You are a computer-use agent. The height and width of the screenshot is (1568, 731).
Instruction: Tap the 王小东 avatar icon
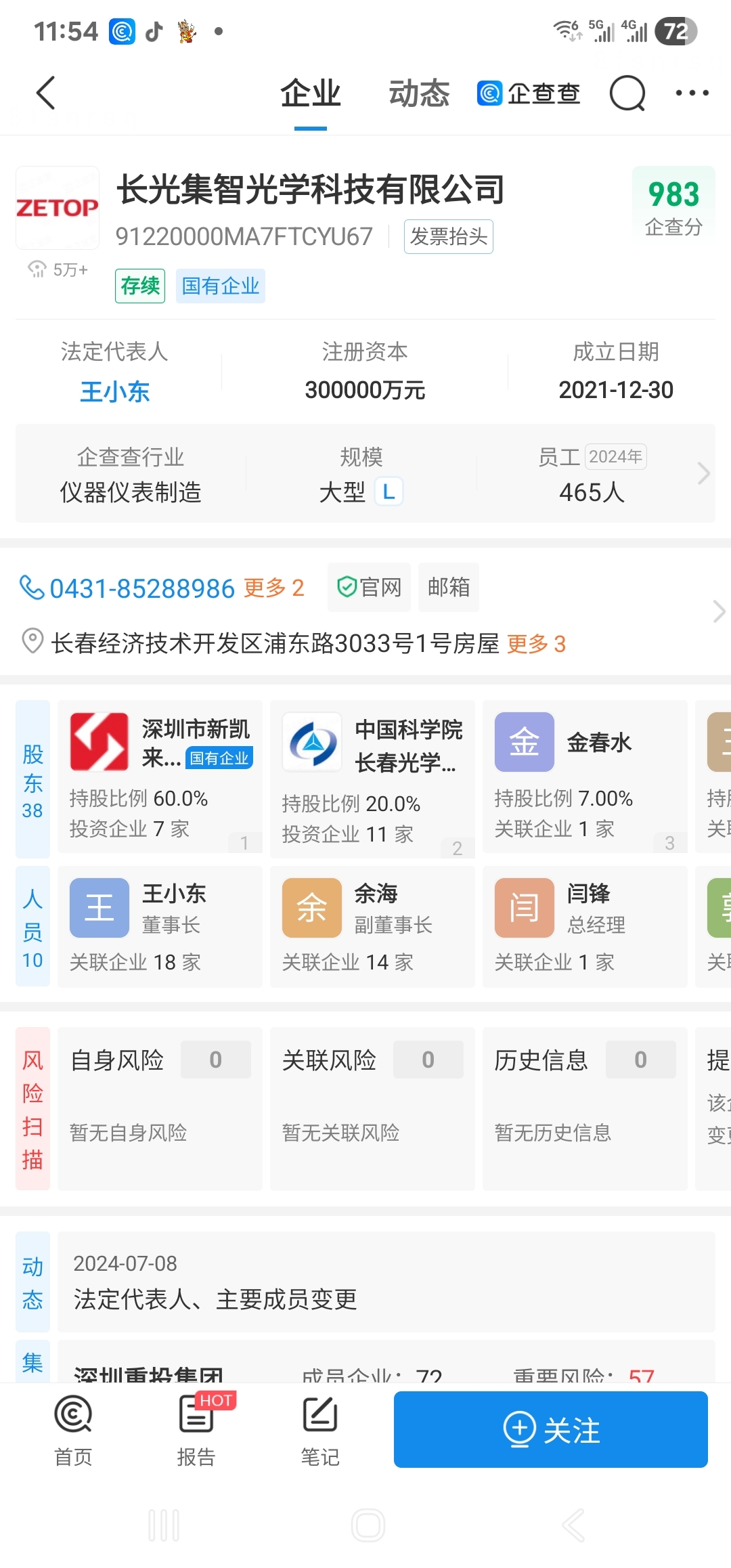pyautogui.click(x=99, y=908)
